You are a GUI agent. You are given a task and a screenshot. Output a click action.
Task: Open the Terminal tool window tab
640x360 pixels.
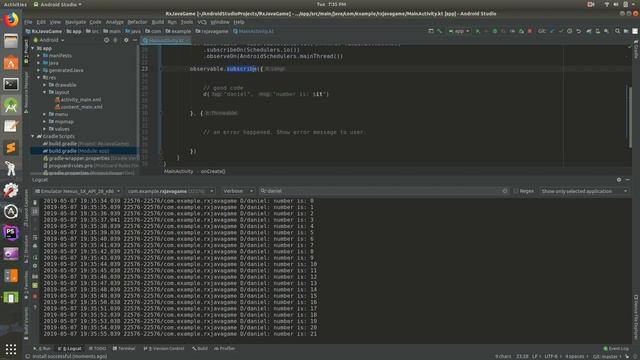tap(124, 349)
